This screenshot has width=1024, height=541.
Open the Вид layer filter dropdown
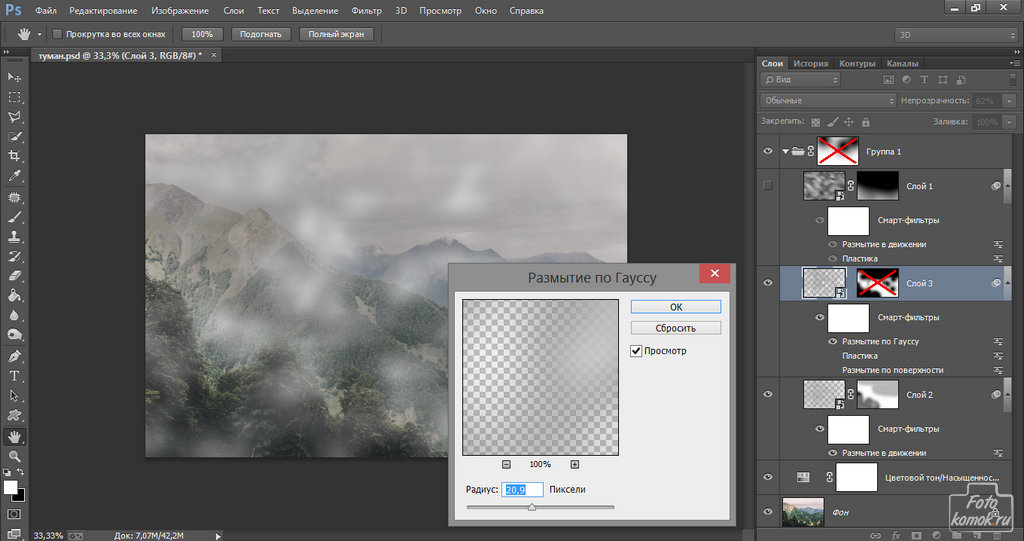tap(800, 79)
